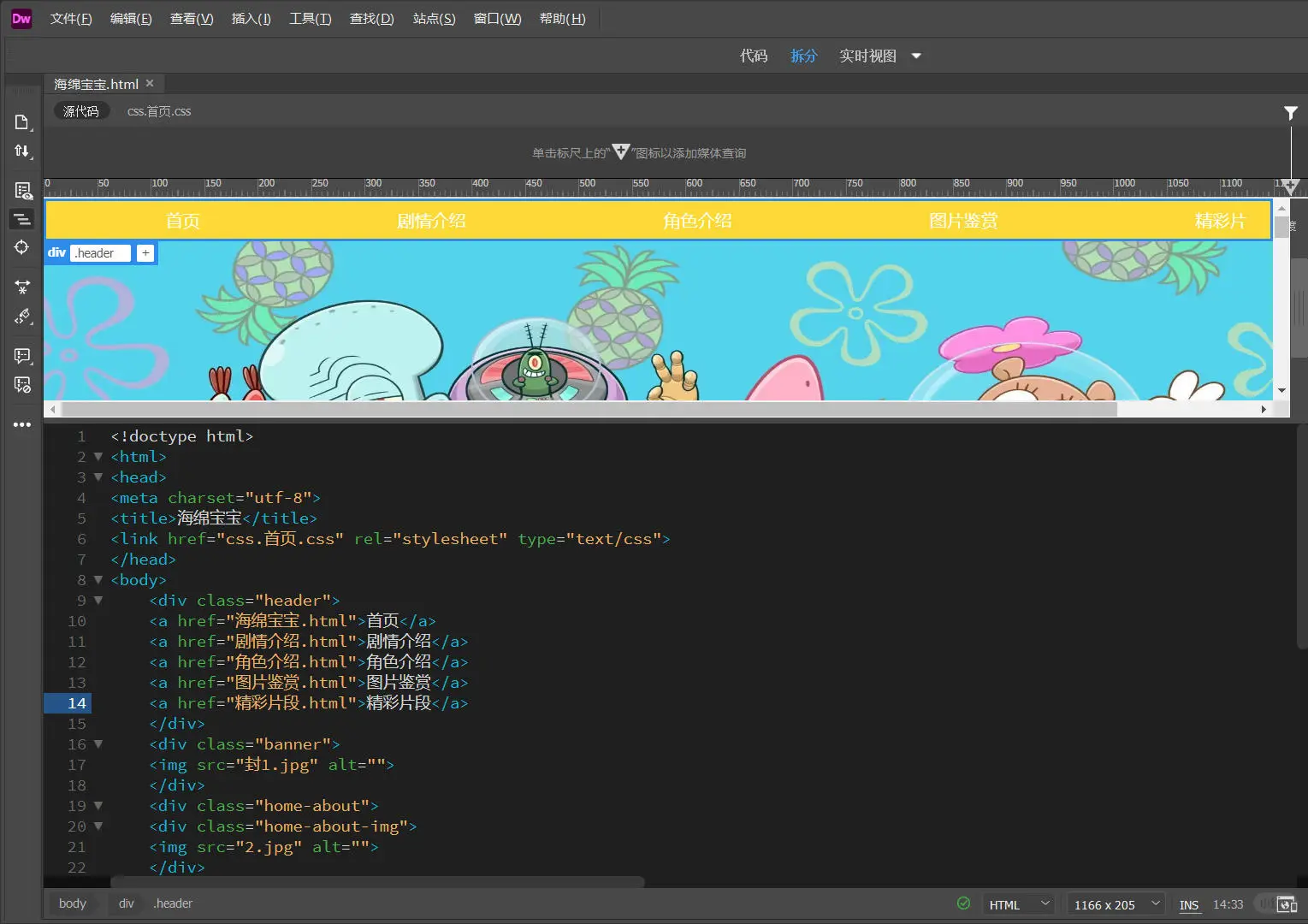Click the 角色介绍 nav link in live view

(697, 221)
